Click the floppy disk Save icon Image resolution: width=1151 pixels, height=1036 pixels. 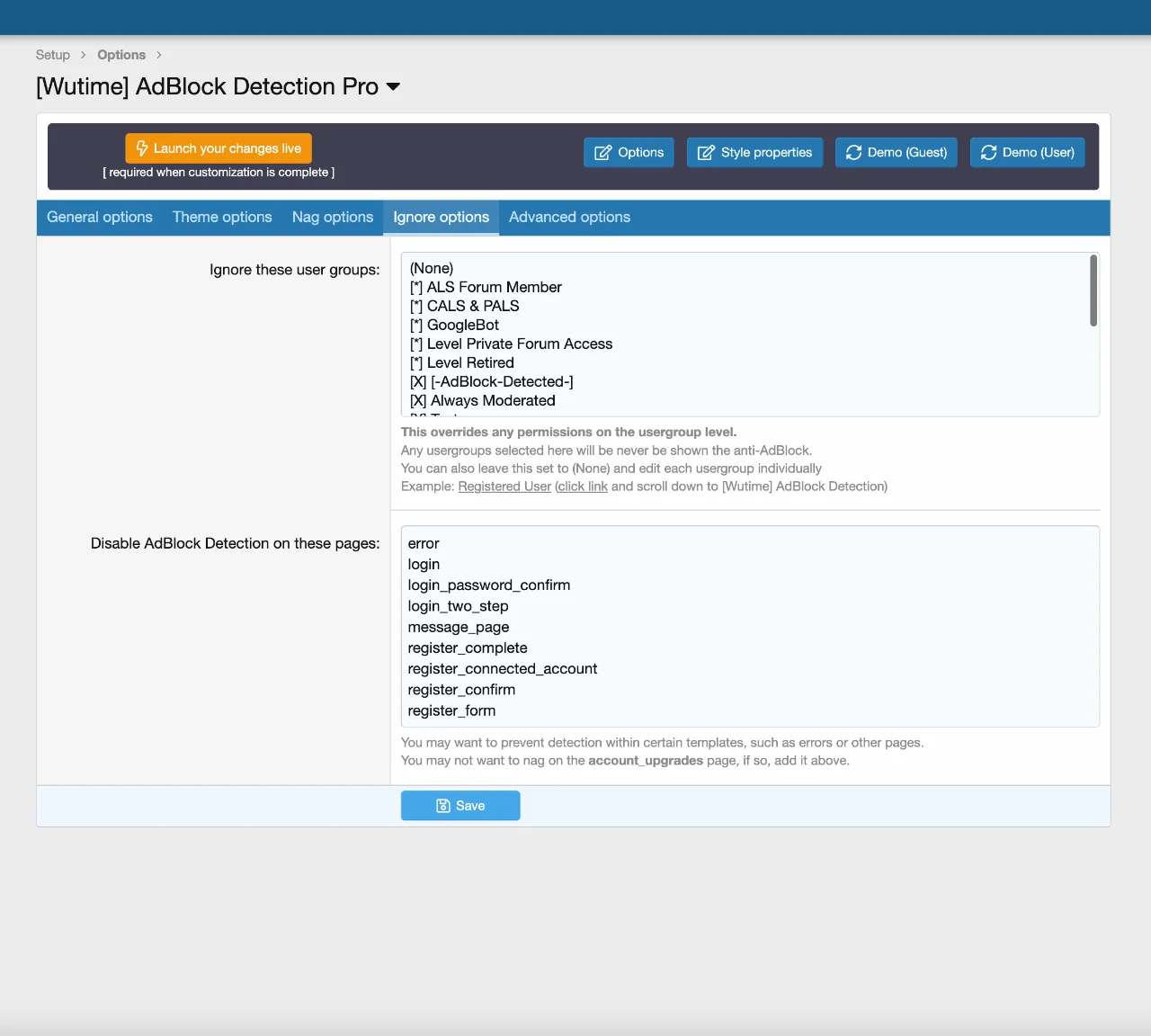click(x=443, y=806)
